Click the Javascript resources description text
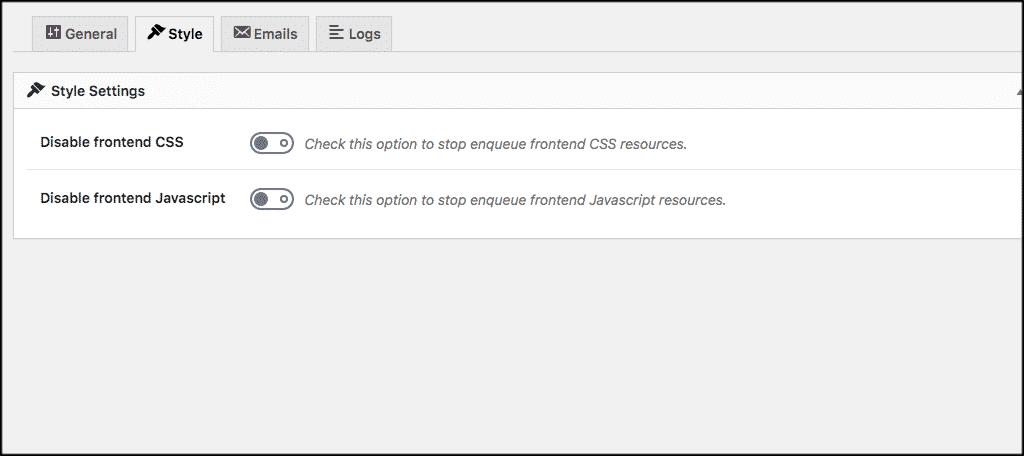This screenshot has width=1024, height=456. point(514,200)
